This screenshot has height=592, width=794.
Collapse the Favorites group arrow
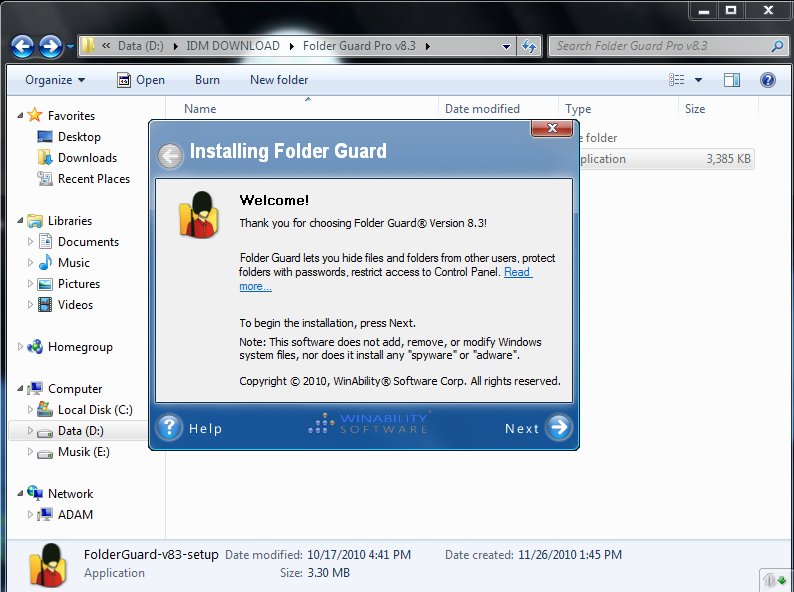(x=20, y=116)
